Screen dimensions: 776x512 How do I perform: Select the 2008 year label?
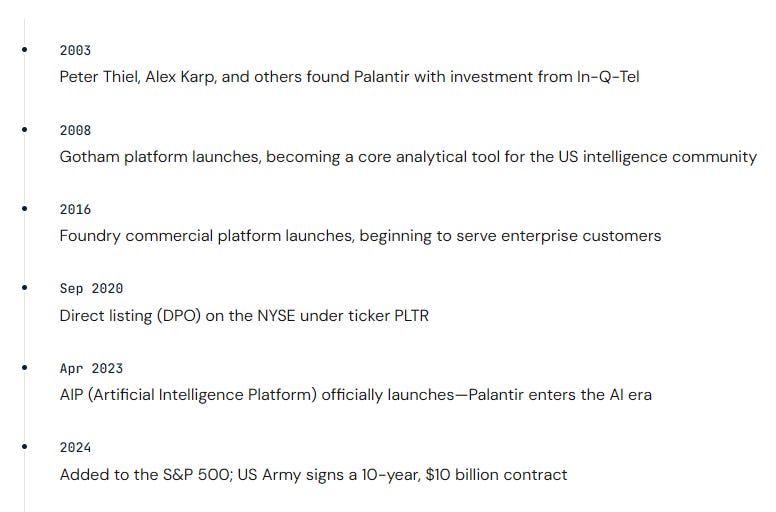pos(75,130)
